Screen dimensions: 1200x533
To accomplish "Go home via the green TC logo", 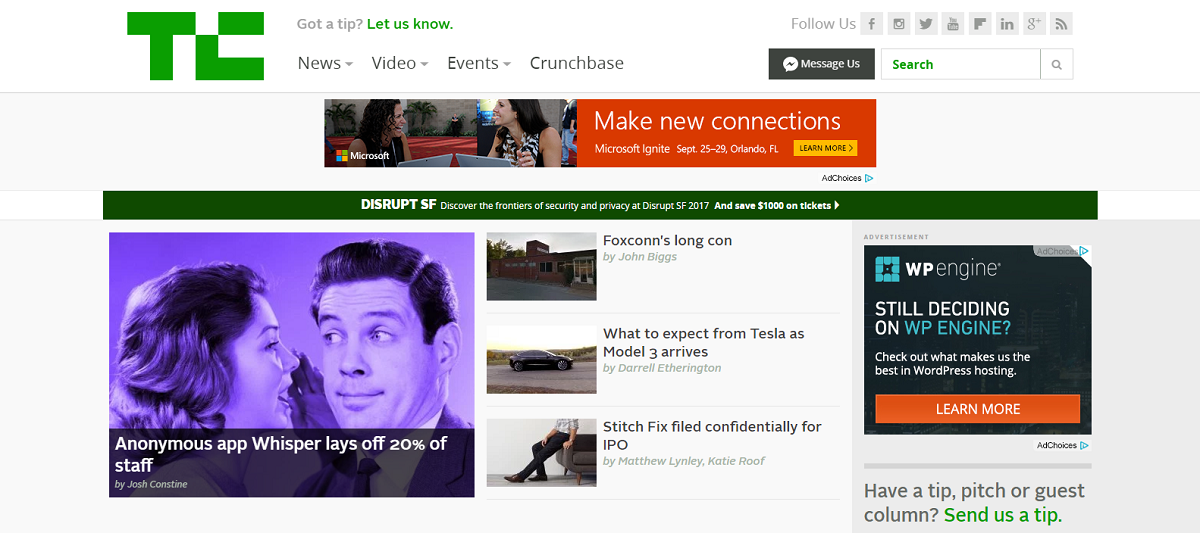I will pyautogui.click(x=195, y=46).
